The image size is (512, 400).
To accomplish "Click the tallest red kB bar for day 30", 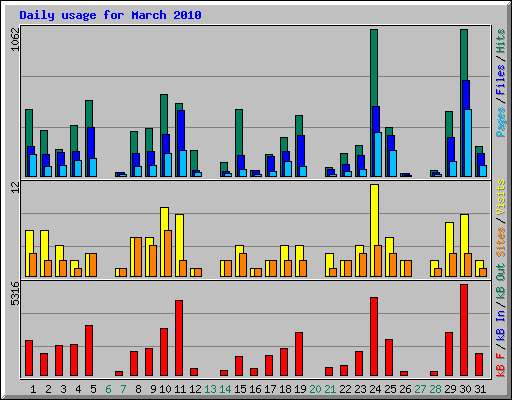I will 464,330.
